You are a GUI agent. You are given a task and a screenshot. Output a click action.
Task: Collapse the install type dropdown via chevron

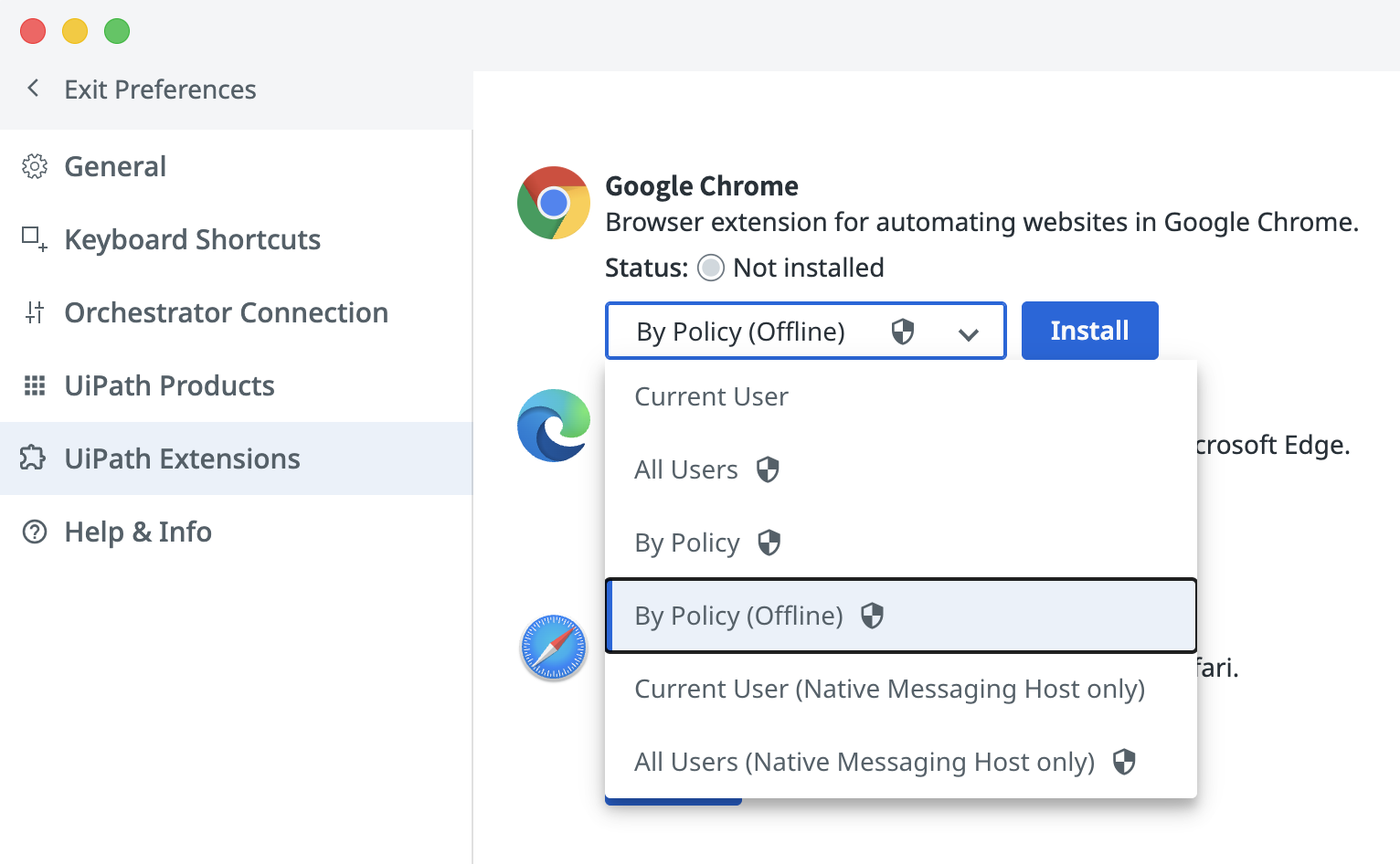969,333
